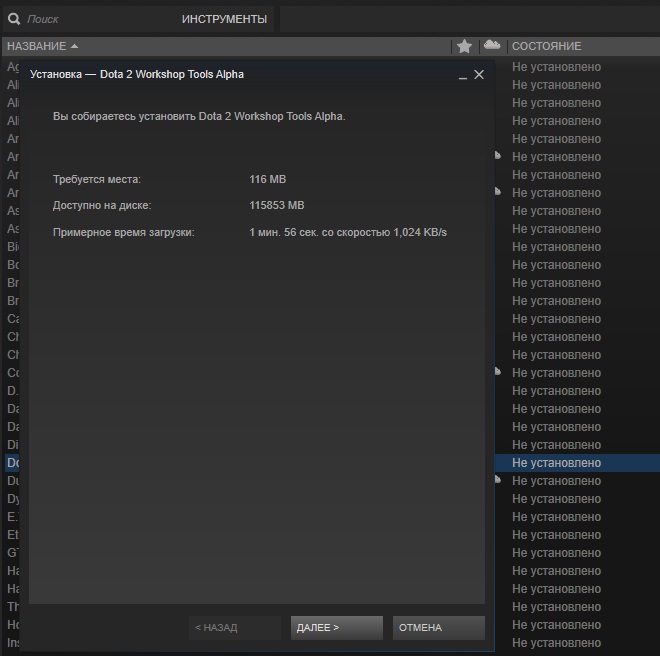The image size is (660, 656).
Task: Click the 'Требуется места' label
Action: (x=97, y=179)
